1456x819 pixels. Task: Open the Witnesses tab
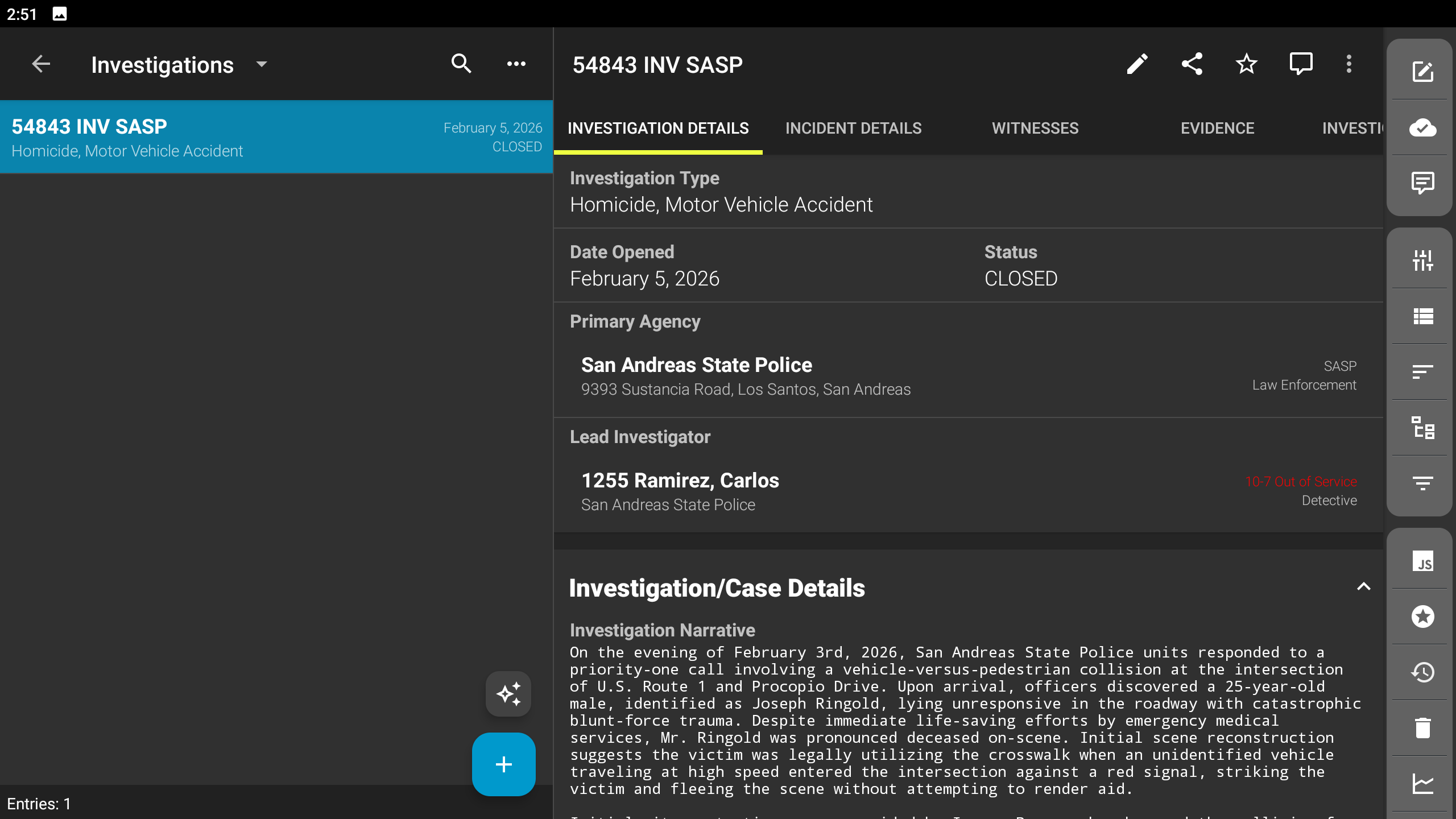(1035, 129)
